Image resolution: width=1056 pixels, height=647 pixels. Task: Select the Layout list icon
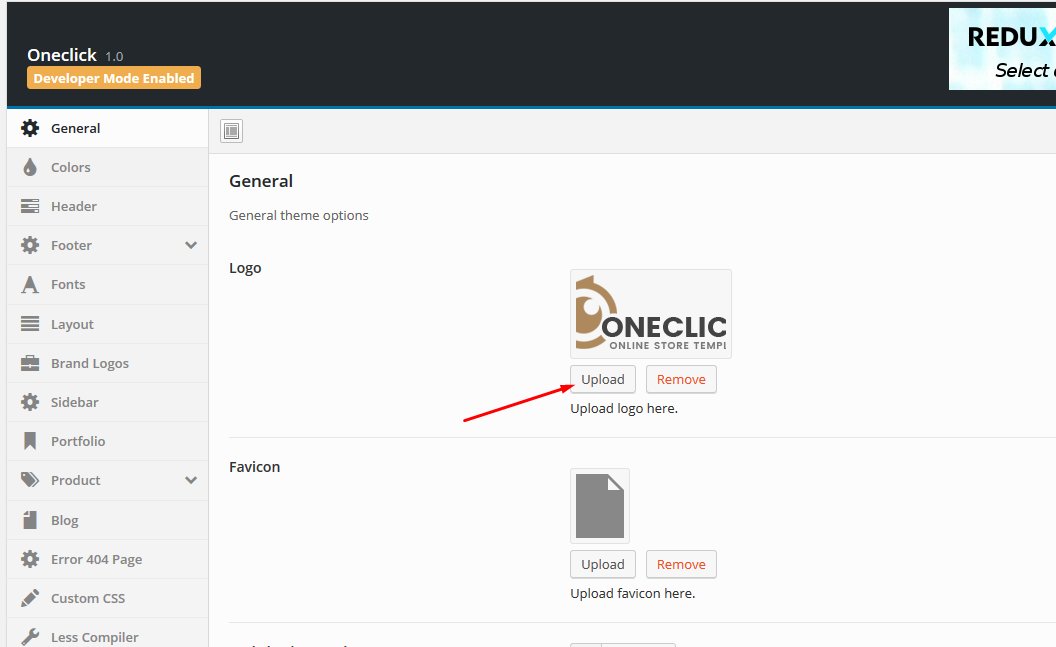pos(31,323)
